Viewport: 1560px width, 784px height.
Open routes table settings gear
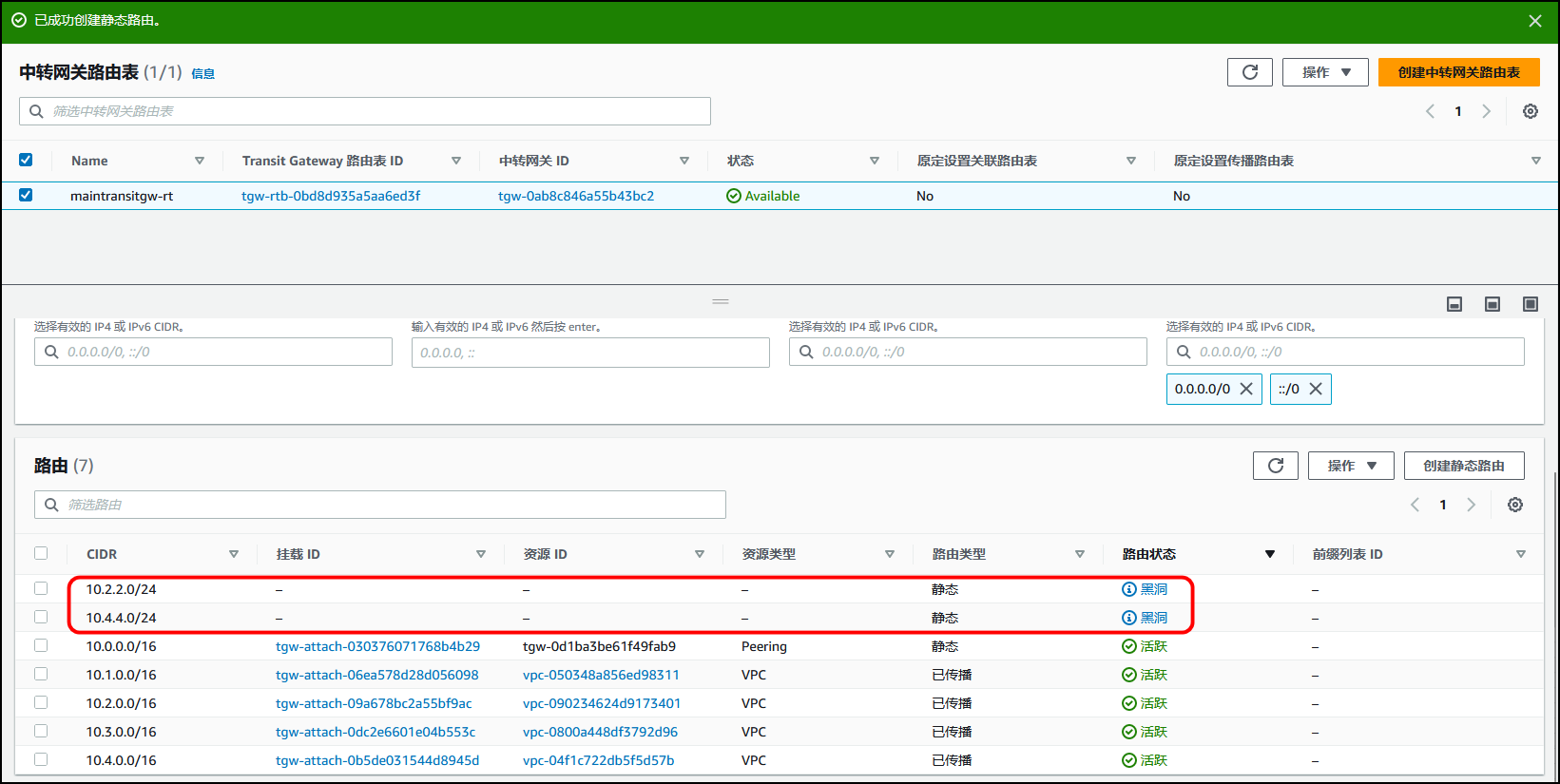click(x=1514, y=505)
